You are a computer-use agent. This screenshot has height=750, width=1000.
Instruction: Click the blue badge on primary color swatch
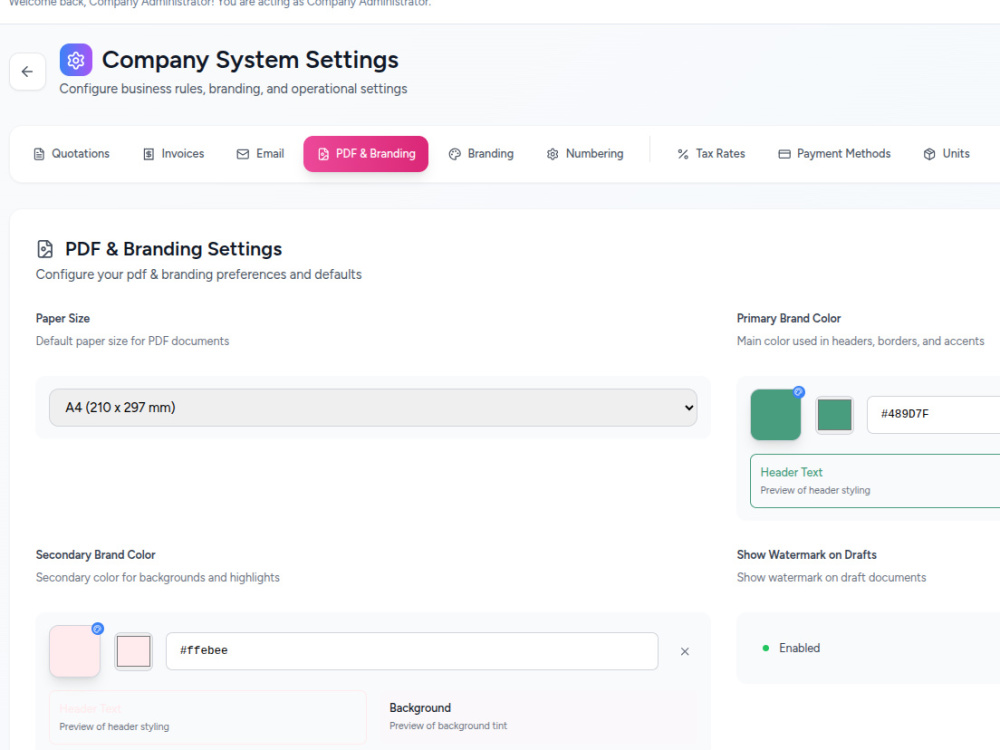[x=798, y=392]
